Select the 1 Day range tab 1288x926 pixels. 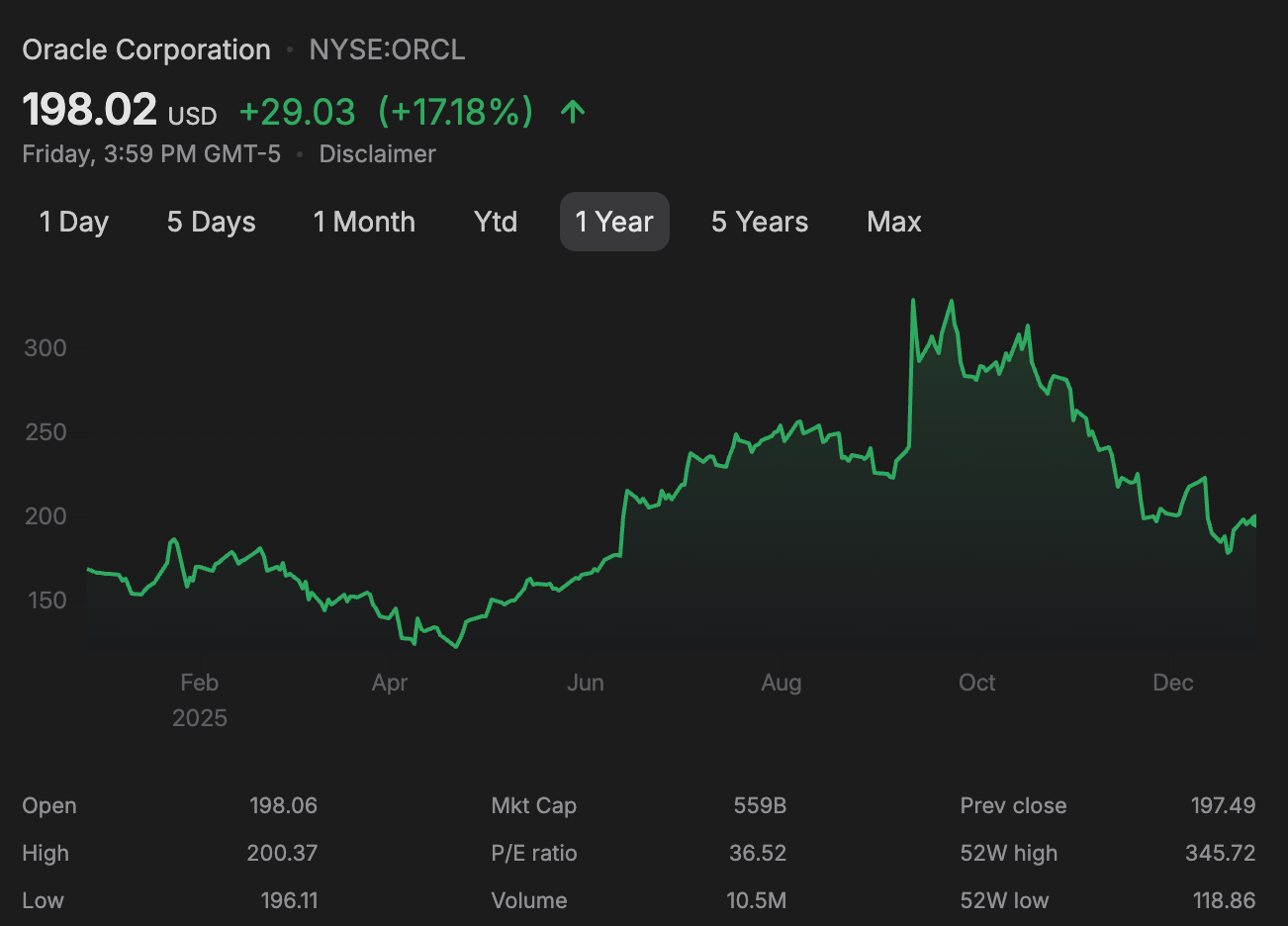(74, 222)
